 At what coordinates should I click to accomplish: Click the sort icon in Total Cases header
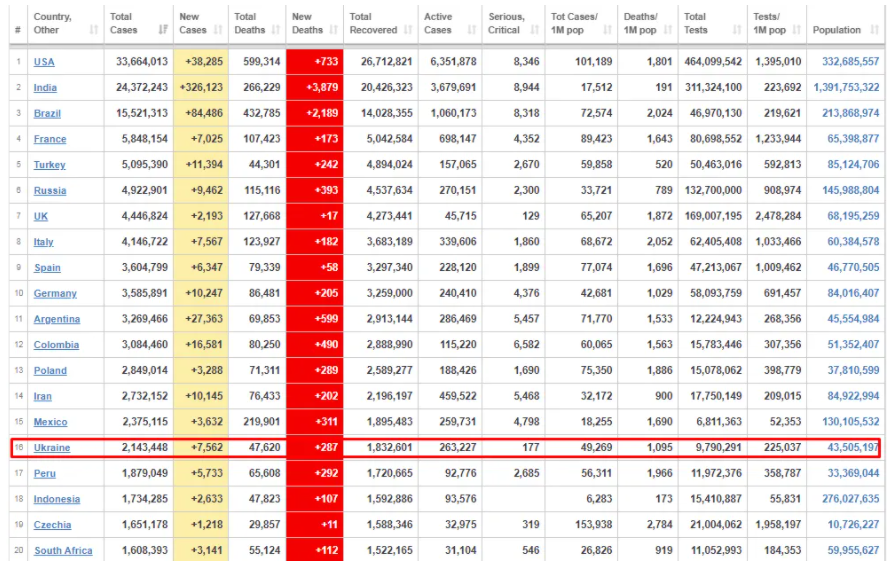click(163, 31)
